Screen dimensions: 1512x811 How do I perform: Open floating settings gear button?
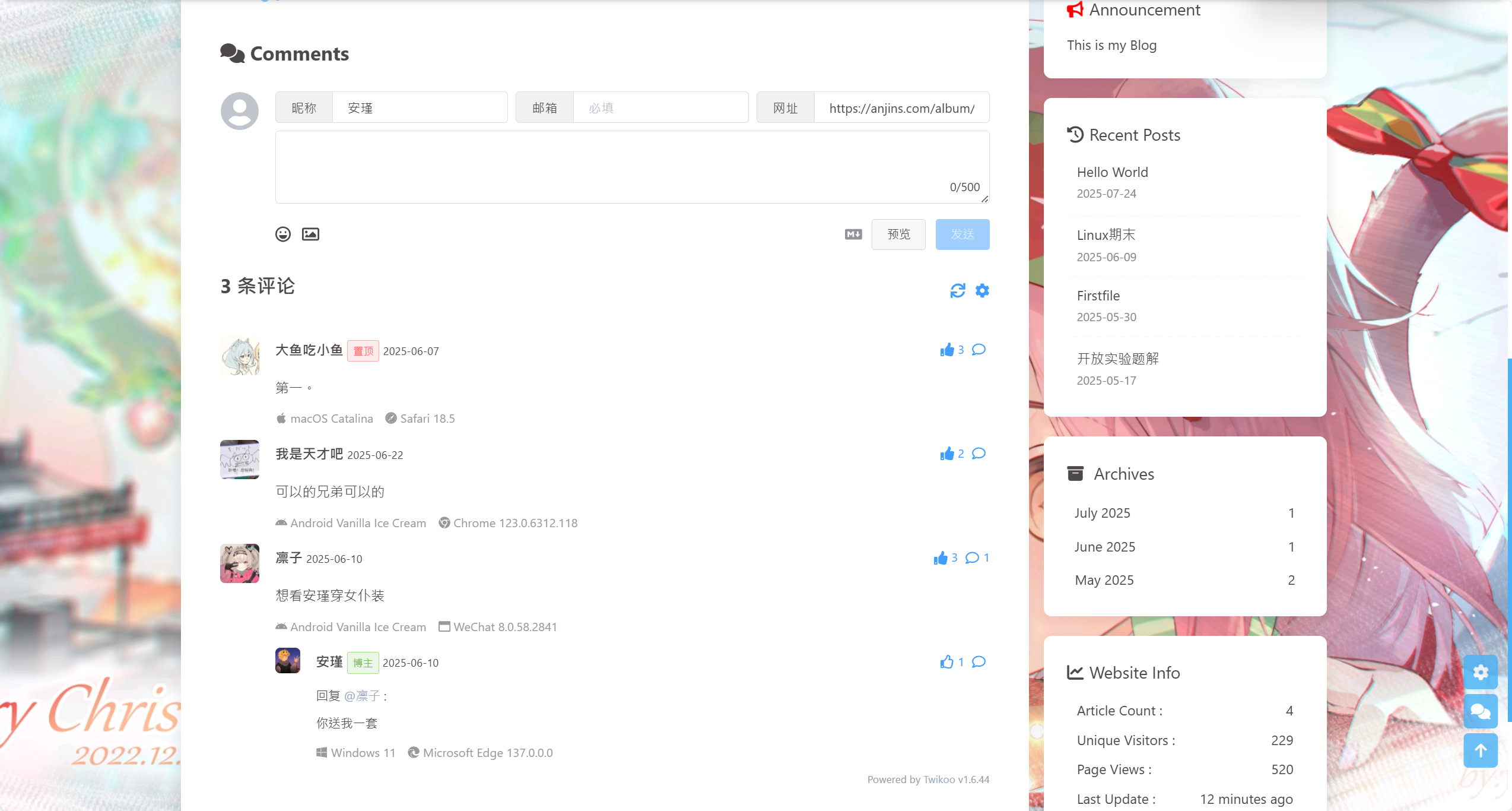1481,672
